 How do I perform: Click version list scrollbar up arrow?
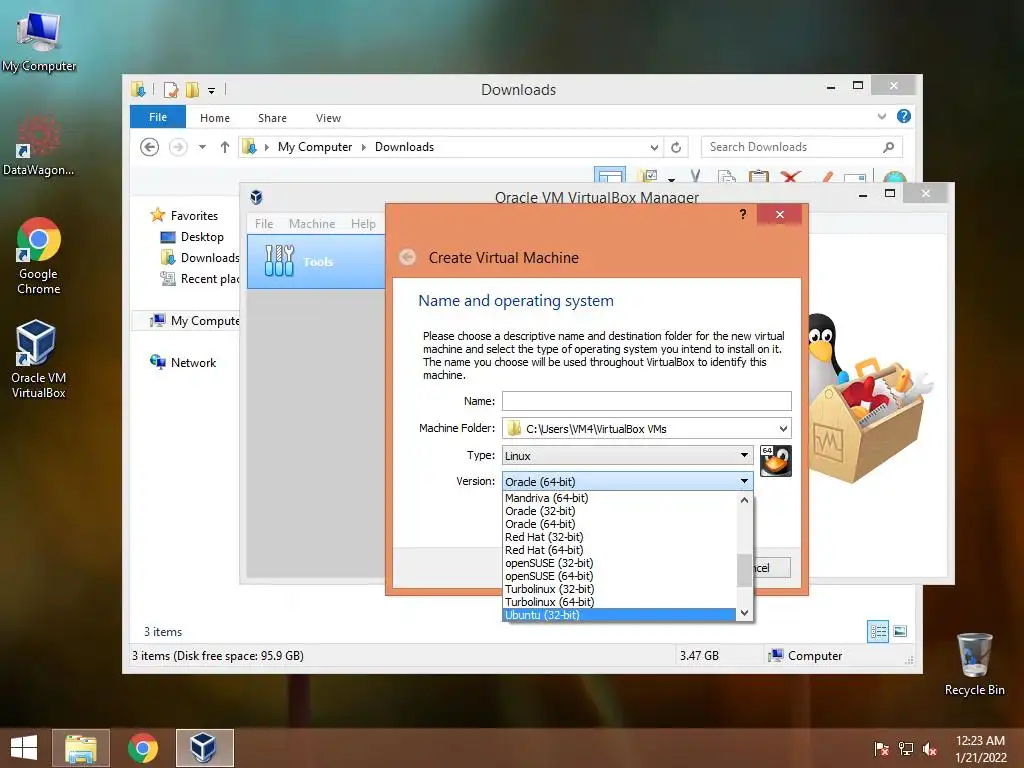click(x=744, y=500)
